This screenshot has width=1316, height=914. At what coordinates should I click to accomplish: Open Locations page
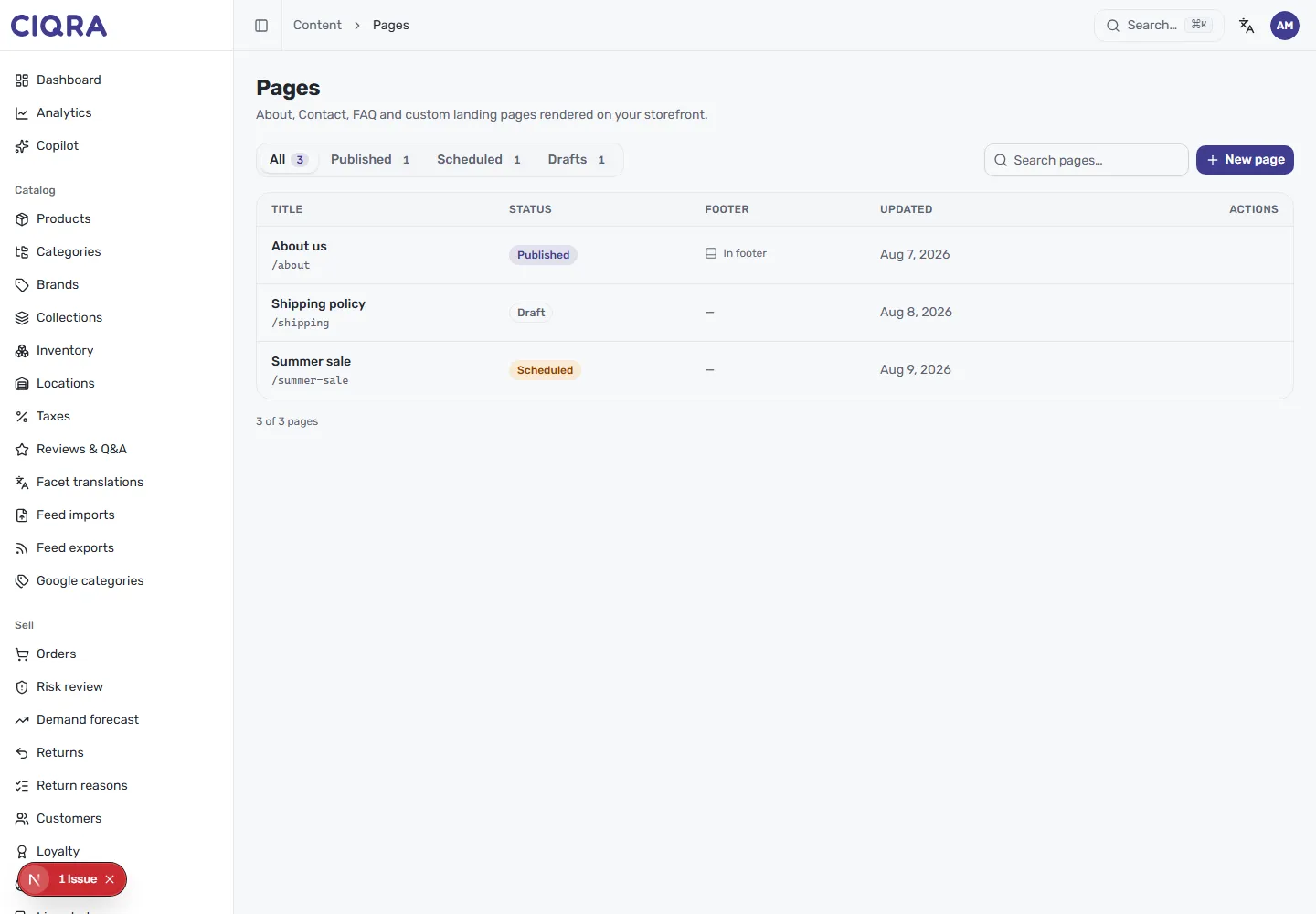[117, 384]
